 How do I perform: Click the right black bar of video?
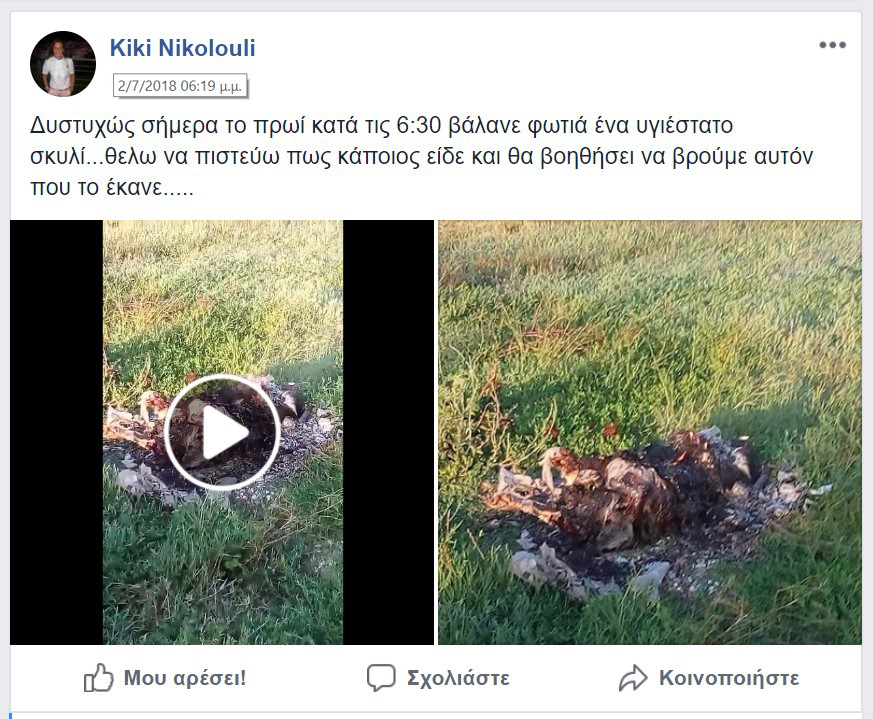(x=388, y=432)
